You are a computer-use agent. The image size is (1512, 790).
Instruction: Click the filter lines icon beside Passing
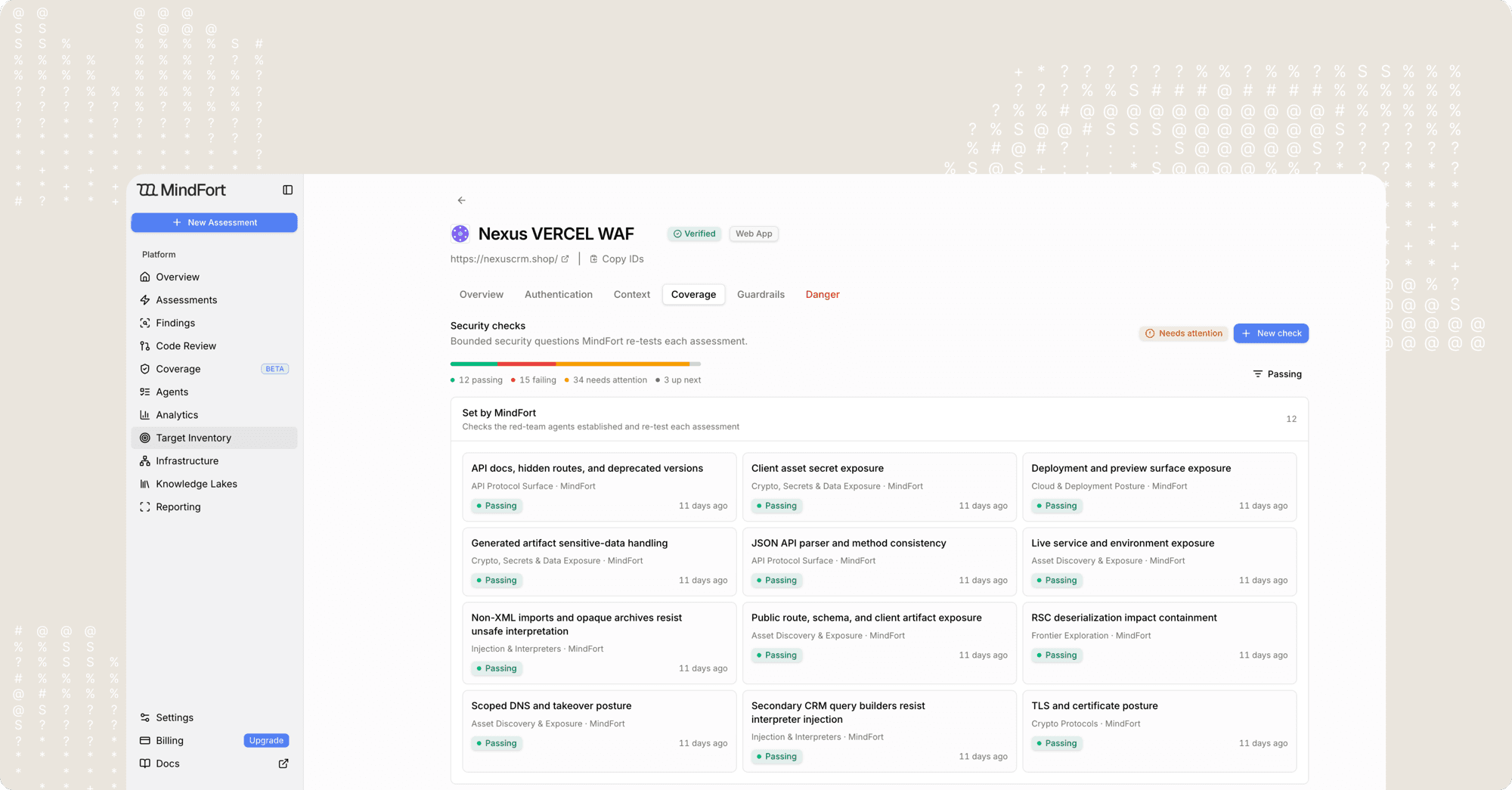tap(1258, 374)
